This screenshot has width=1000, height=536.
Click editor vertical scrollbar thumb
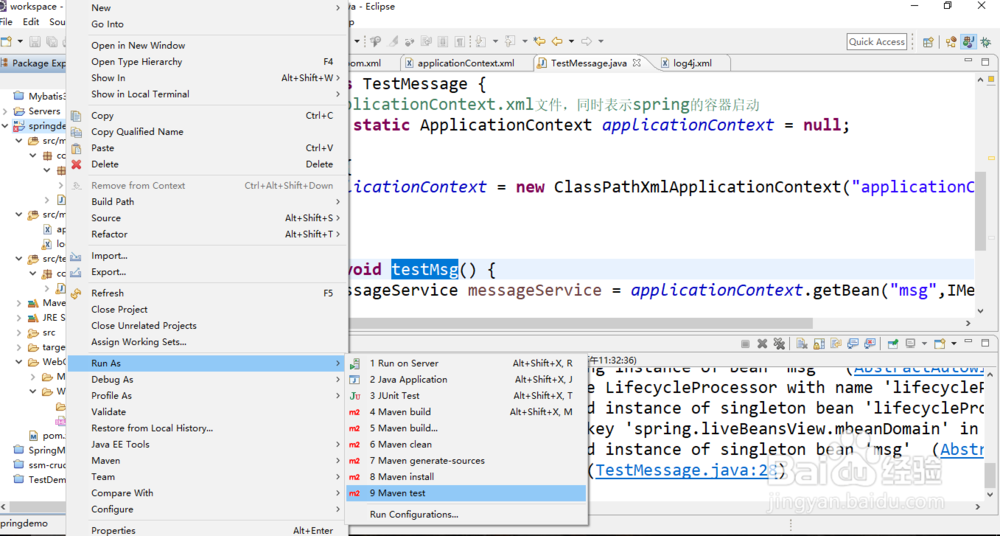tap(981, 211)
